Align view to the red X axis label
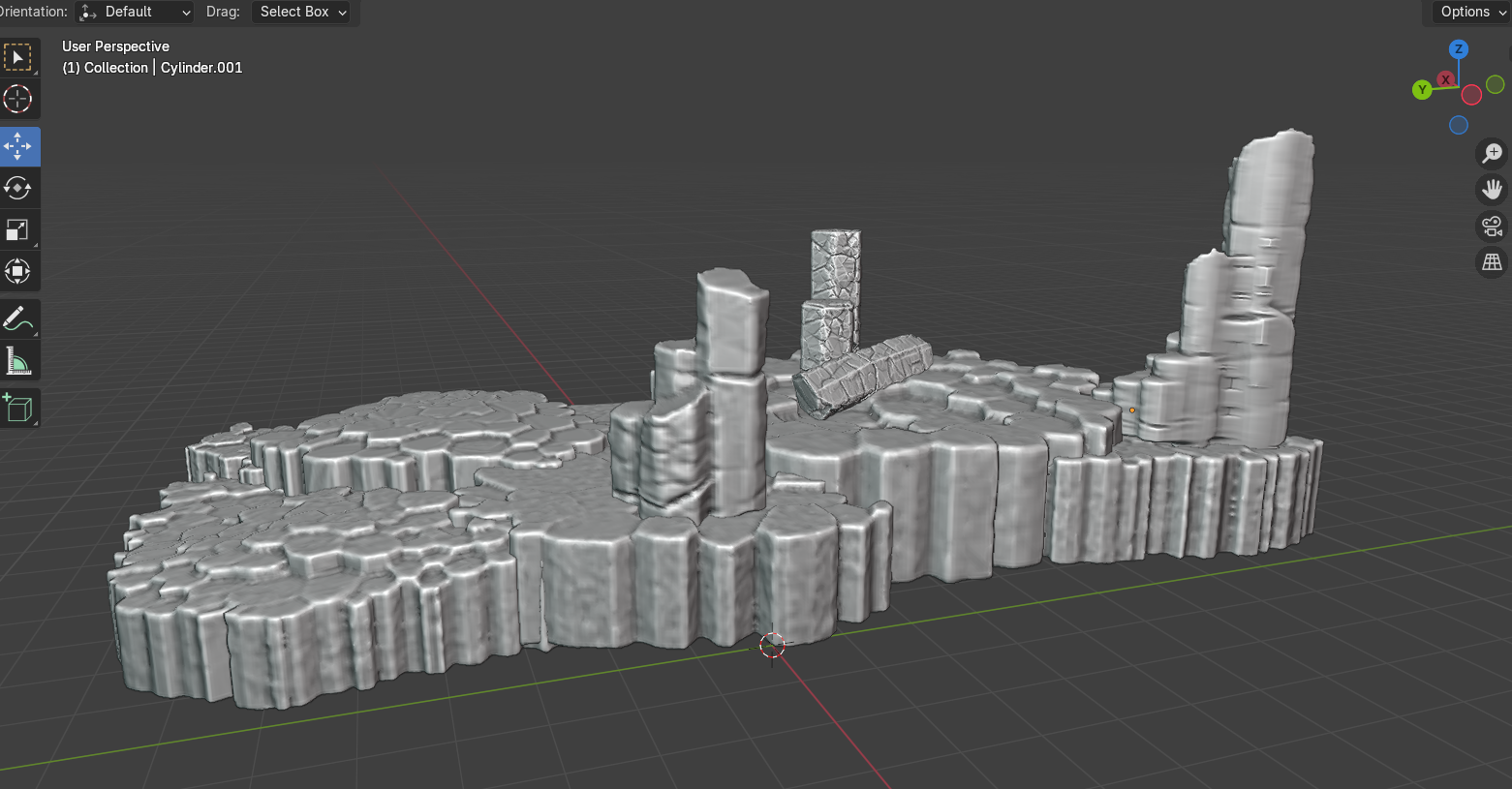The height and width of the screenshot is (789, 1512). click(1446, 79)
